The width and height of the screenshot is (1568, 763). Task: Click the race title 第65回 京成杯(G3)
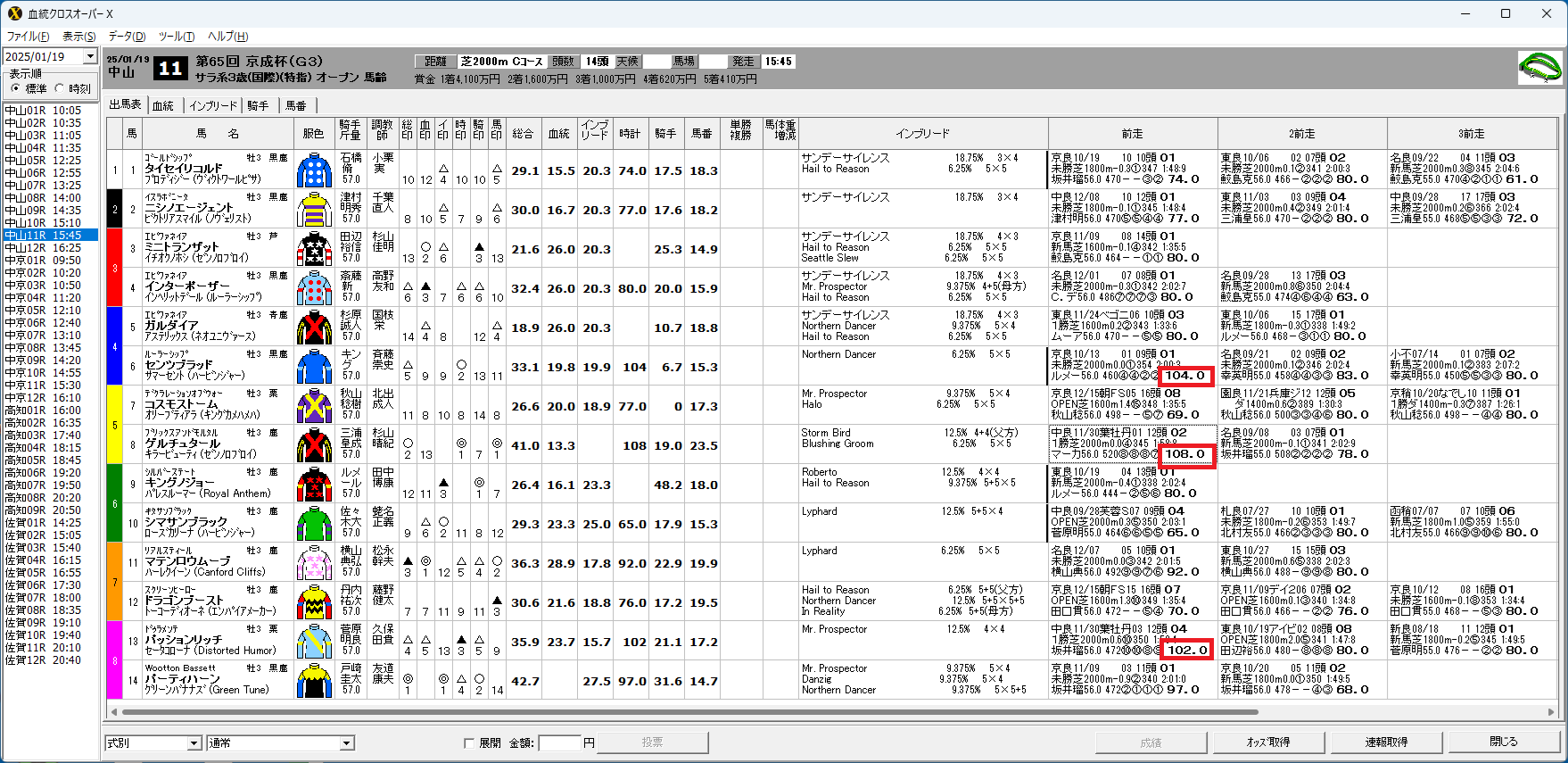(x=260, y=62)
